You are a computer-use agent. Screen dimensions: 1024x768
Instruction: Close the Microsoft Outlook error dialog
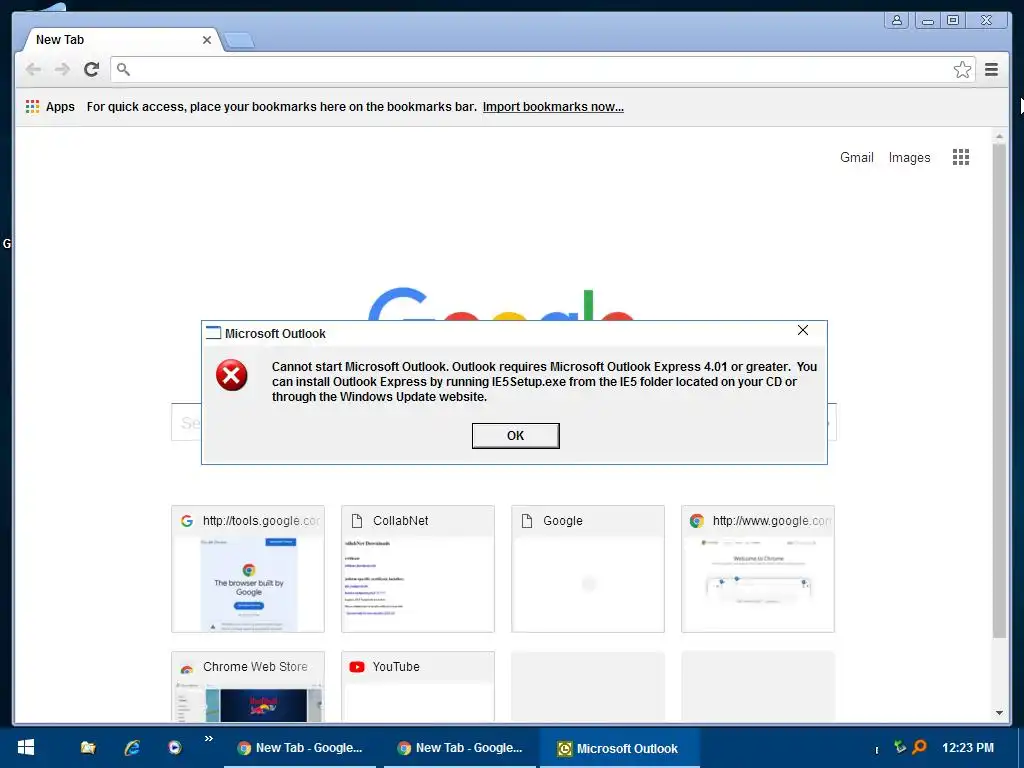point(803,330)
